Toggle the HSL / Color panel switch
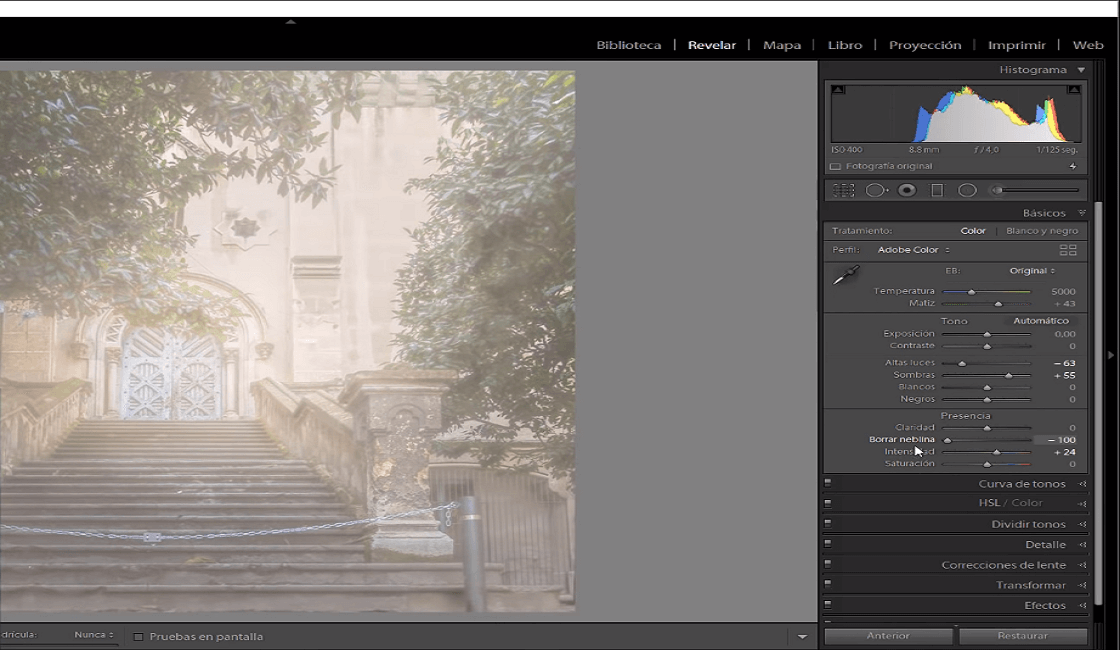 pos(828,503)
